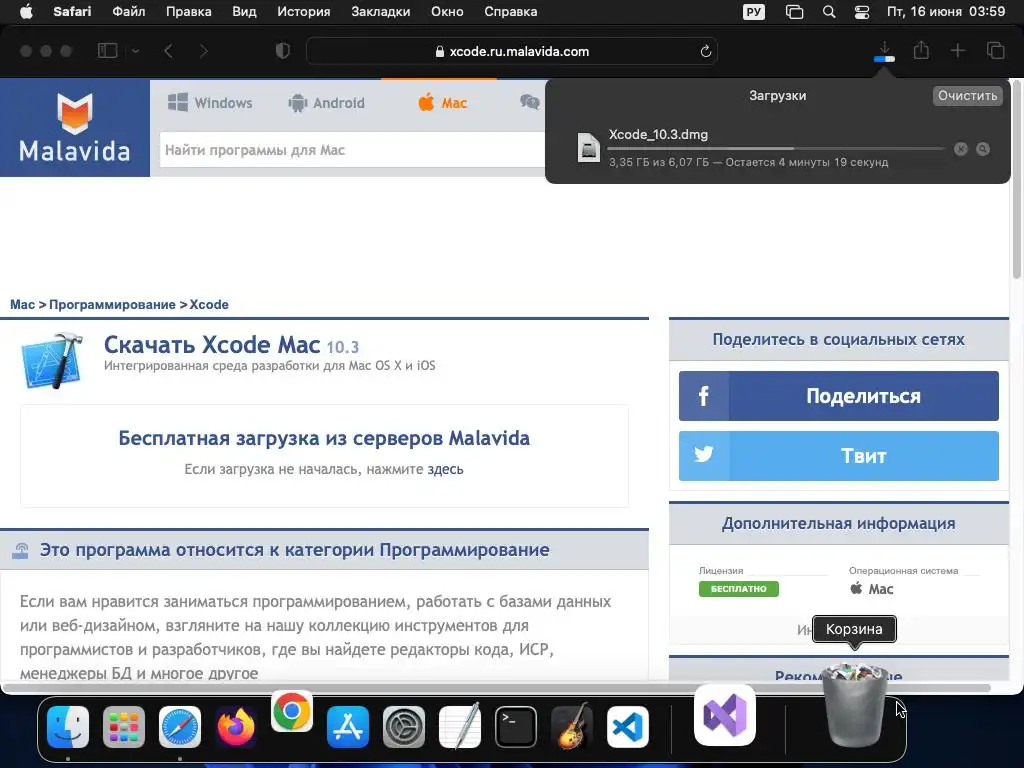Click the Xcode_10.3.dmg download progress bar
Screen dimensions: 1024x768
(775, 149)
